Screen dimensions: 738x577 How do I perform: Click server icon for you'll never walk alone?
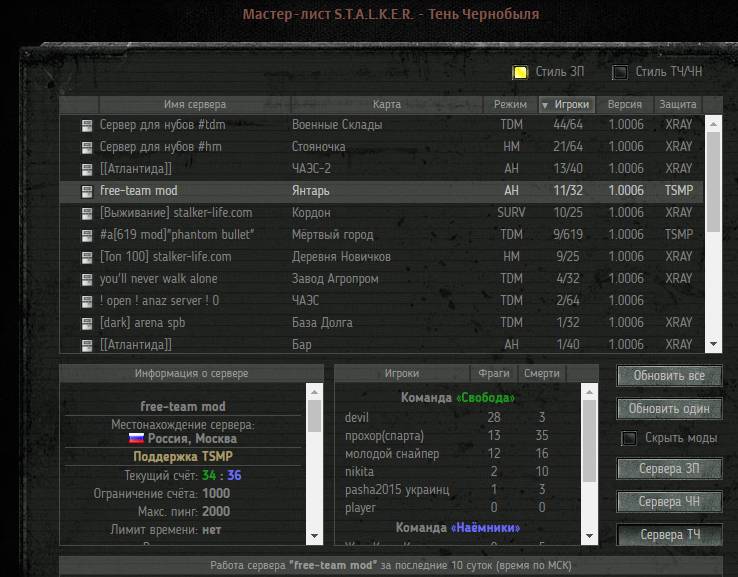tap(87, 280)
